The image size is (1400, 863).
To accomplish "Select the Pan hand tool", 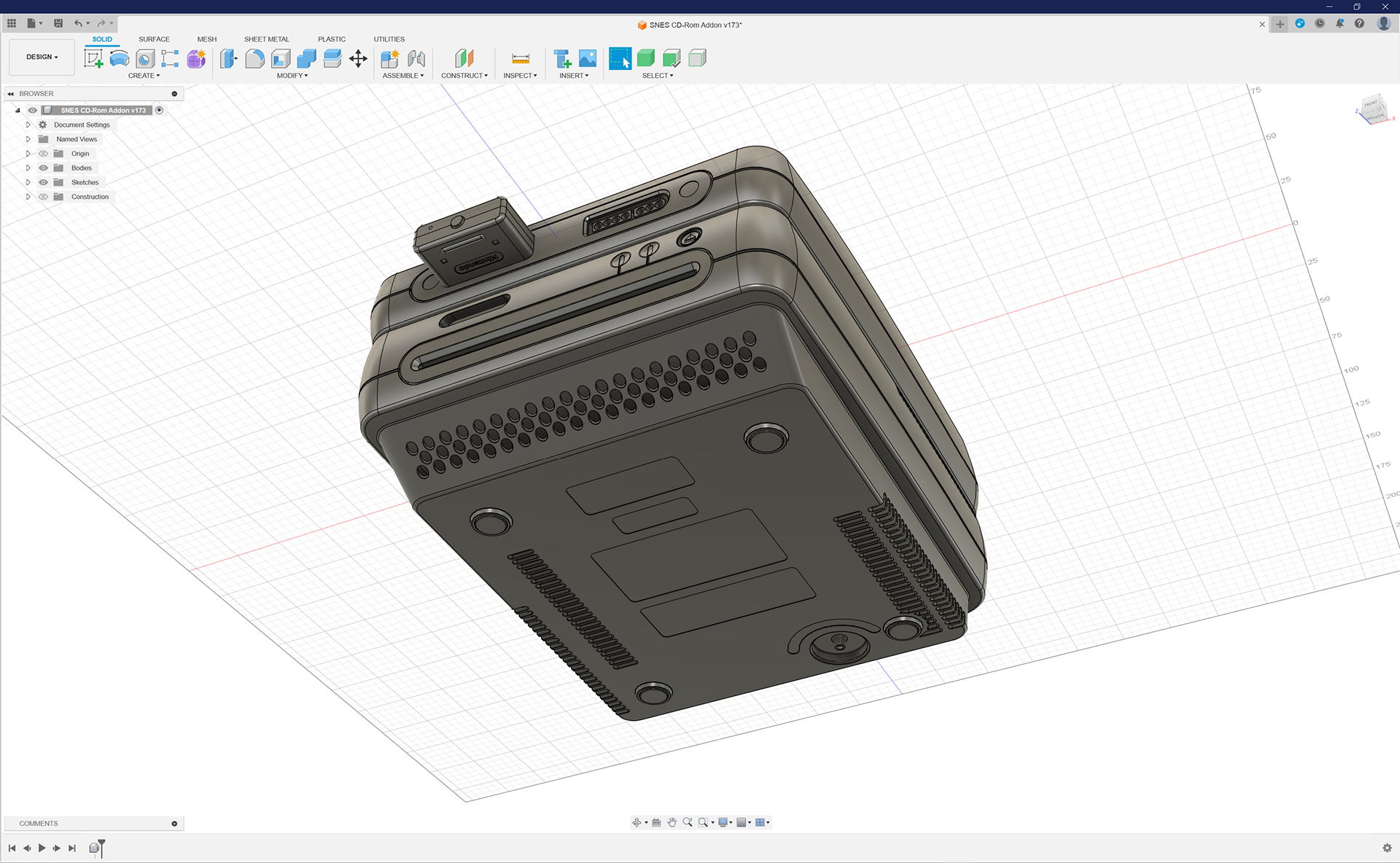I will [672, 822].
